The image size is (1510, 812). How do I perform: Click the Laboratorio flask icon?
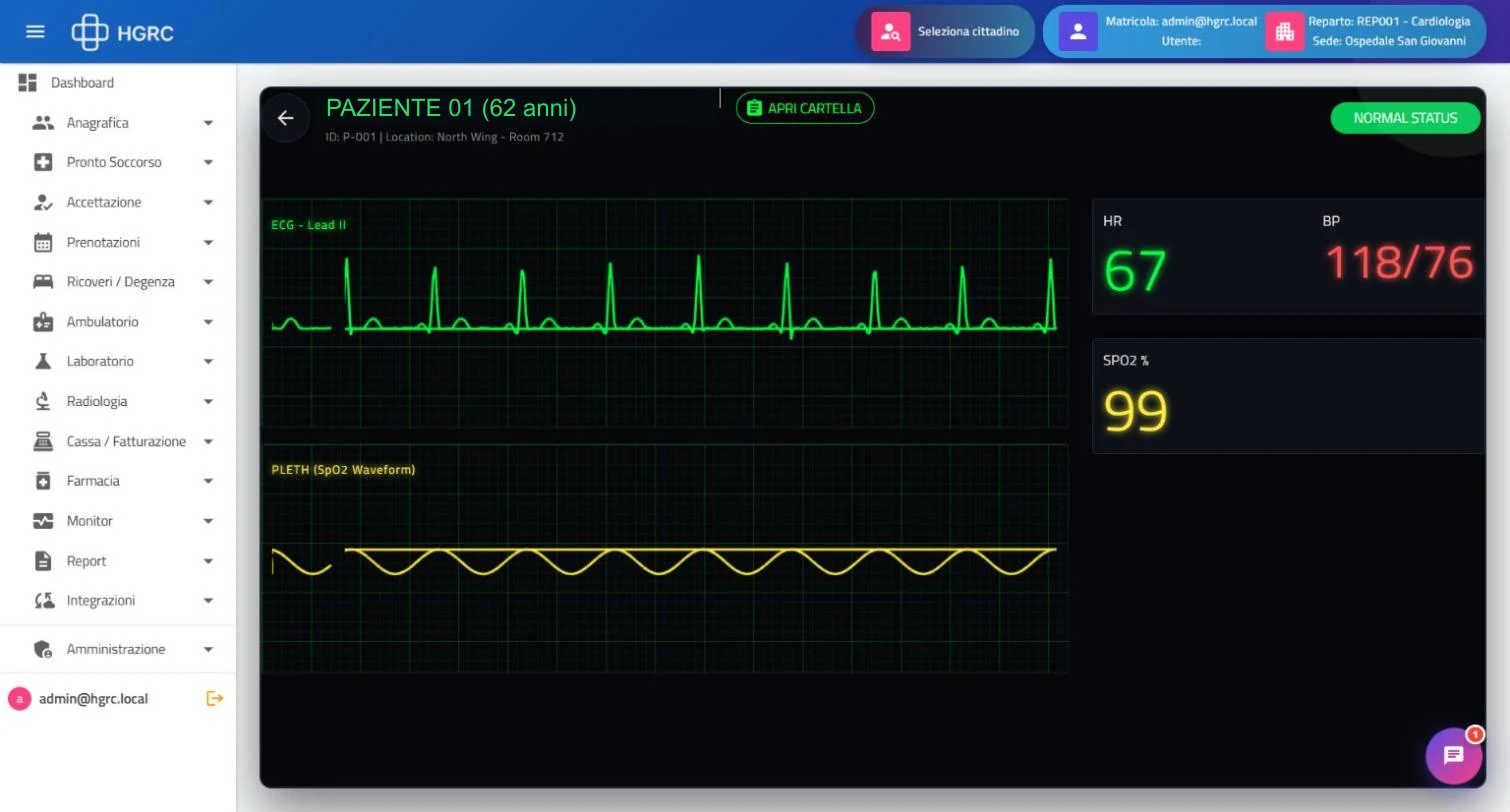43,361
